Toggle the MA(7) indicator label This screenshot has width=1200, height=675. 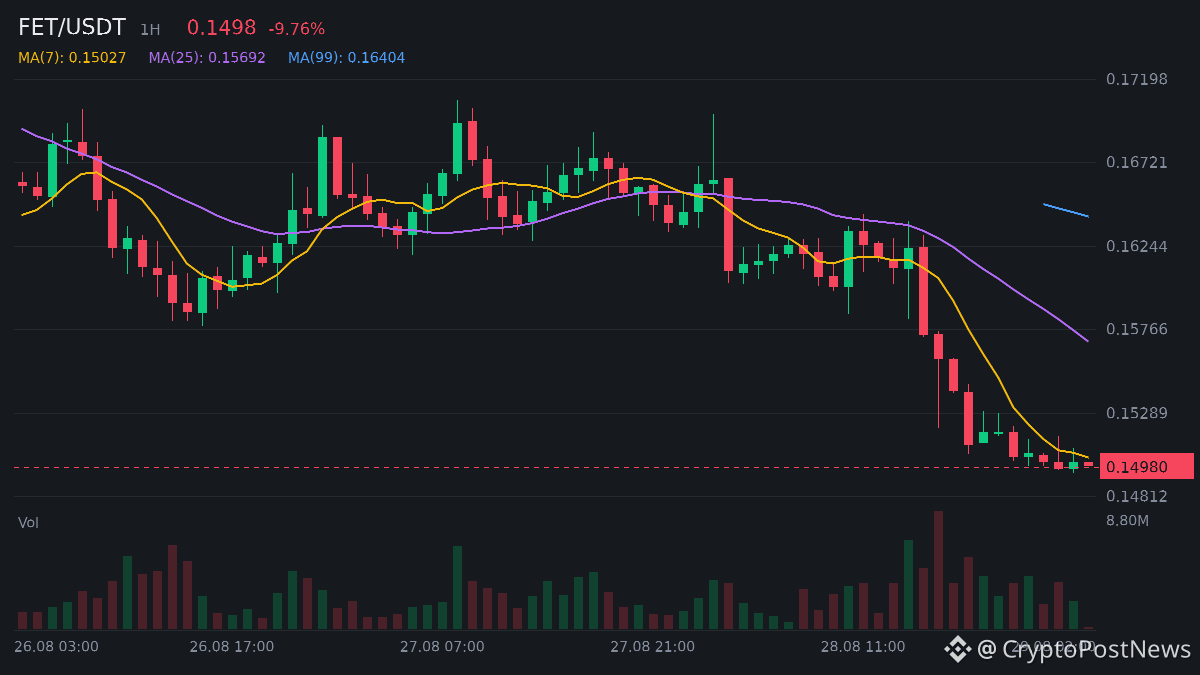click(x=72, y=58)
